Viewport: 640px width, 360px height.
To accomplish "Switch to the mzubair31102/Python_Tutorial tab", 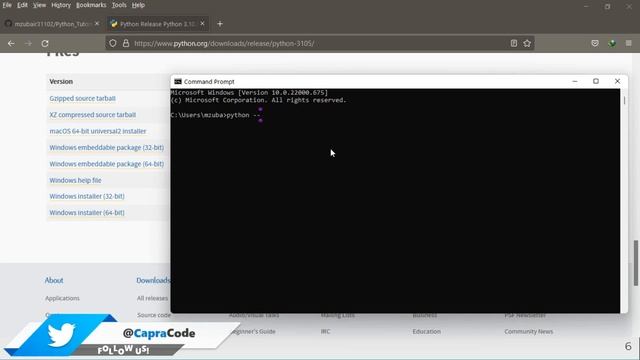I will tap(52, 24).
